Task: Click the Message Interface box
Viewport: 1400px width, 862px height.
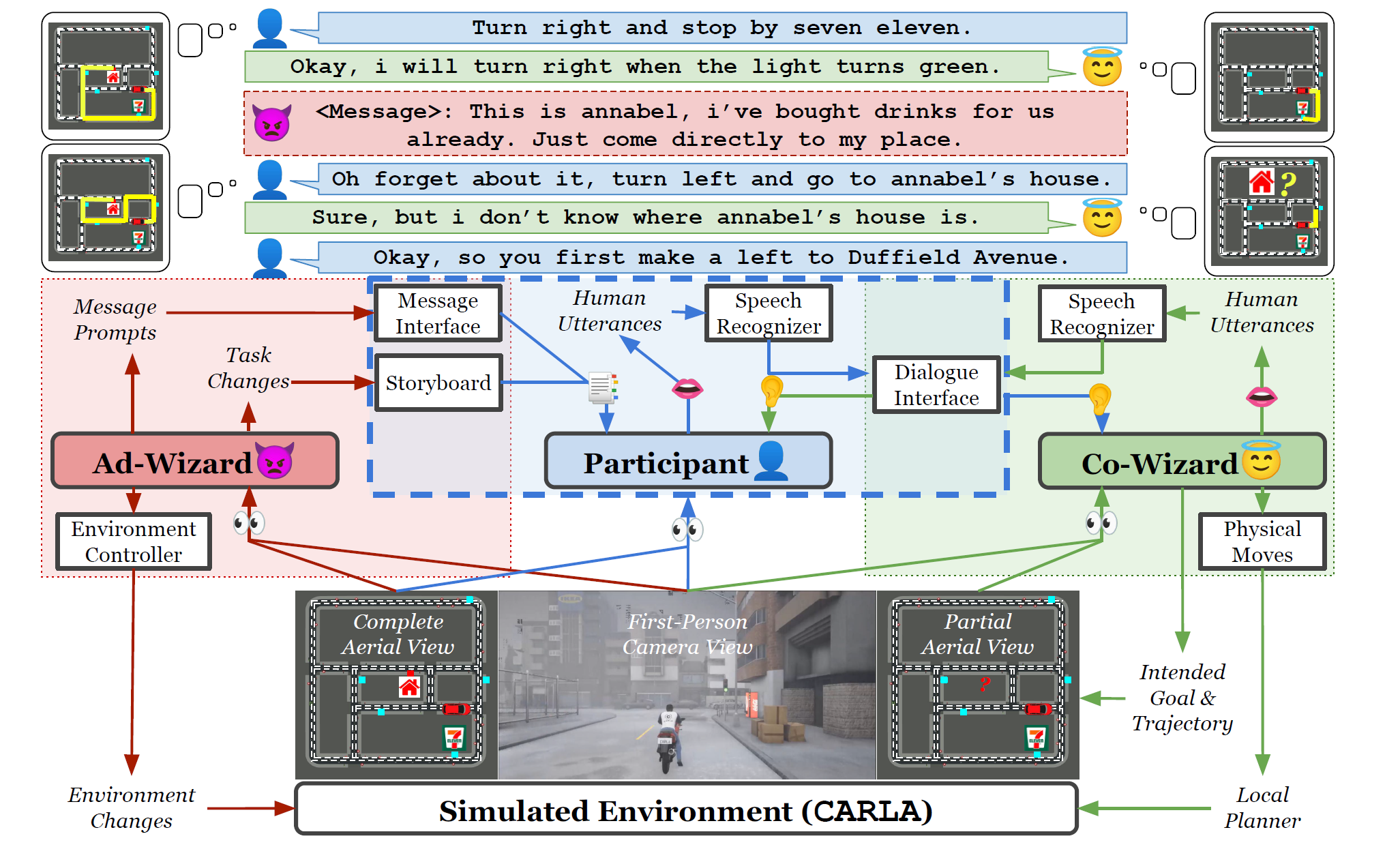Action: (x=438, y=314)
